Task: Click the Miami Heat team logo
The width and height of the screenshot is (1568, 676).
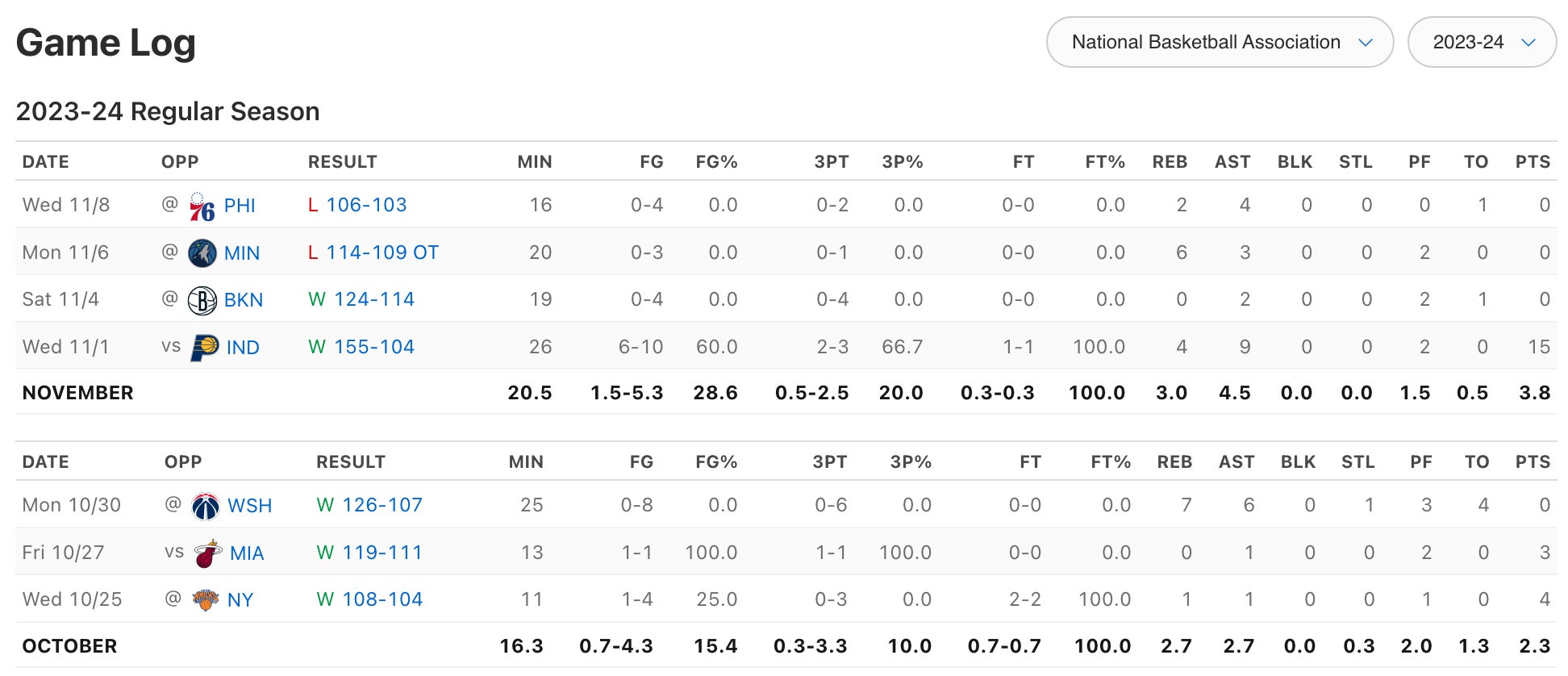Action: tap(208, 554)
